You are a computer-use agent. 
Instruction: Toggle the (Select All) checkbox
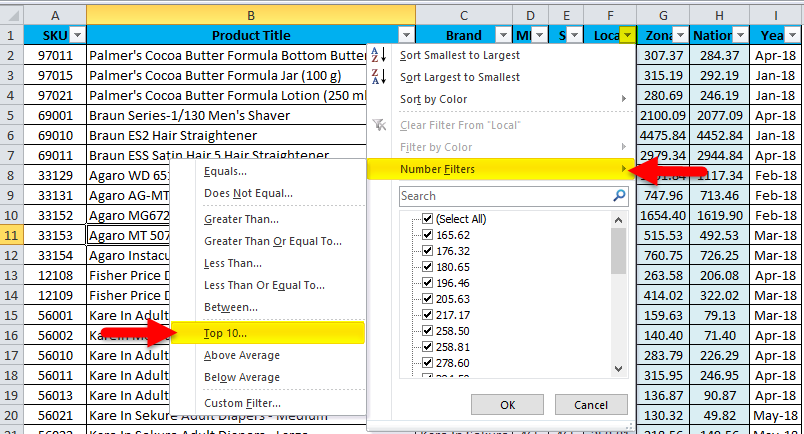[428, 219]
